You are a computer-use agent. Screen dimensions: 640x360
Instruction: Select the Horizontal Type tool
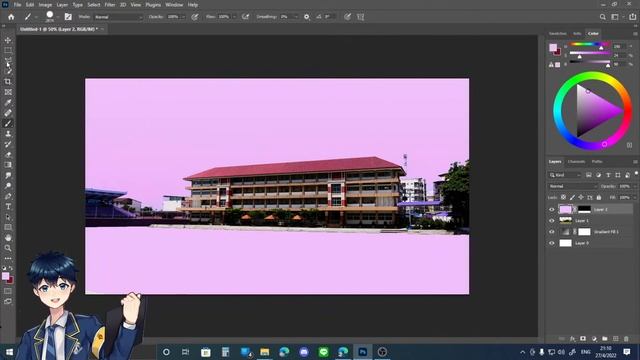8,207
